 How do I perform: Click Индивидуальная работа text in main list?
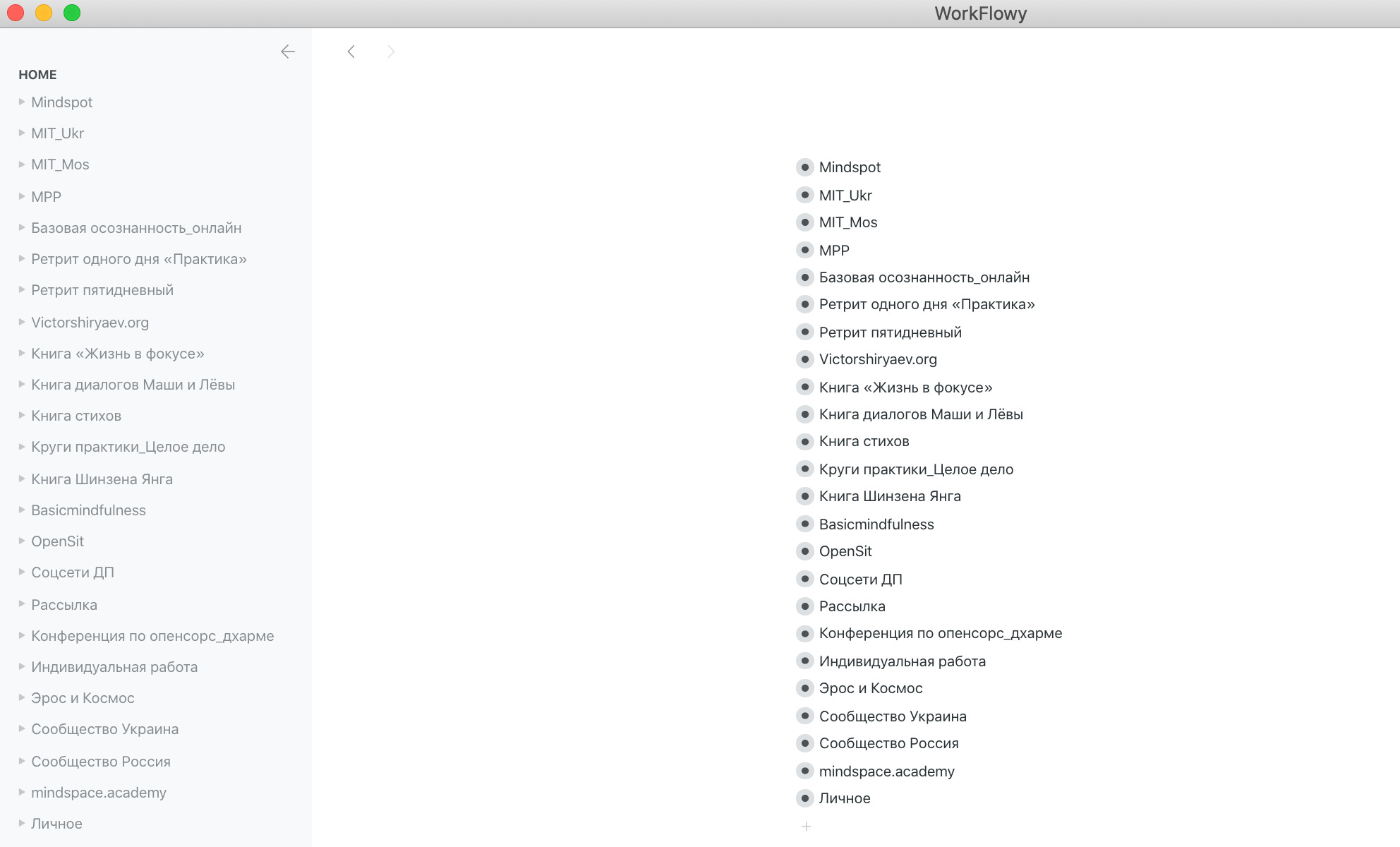tap(903, 661)
